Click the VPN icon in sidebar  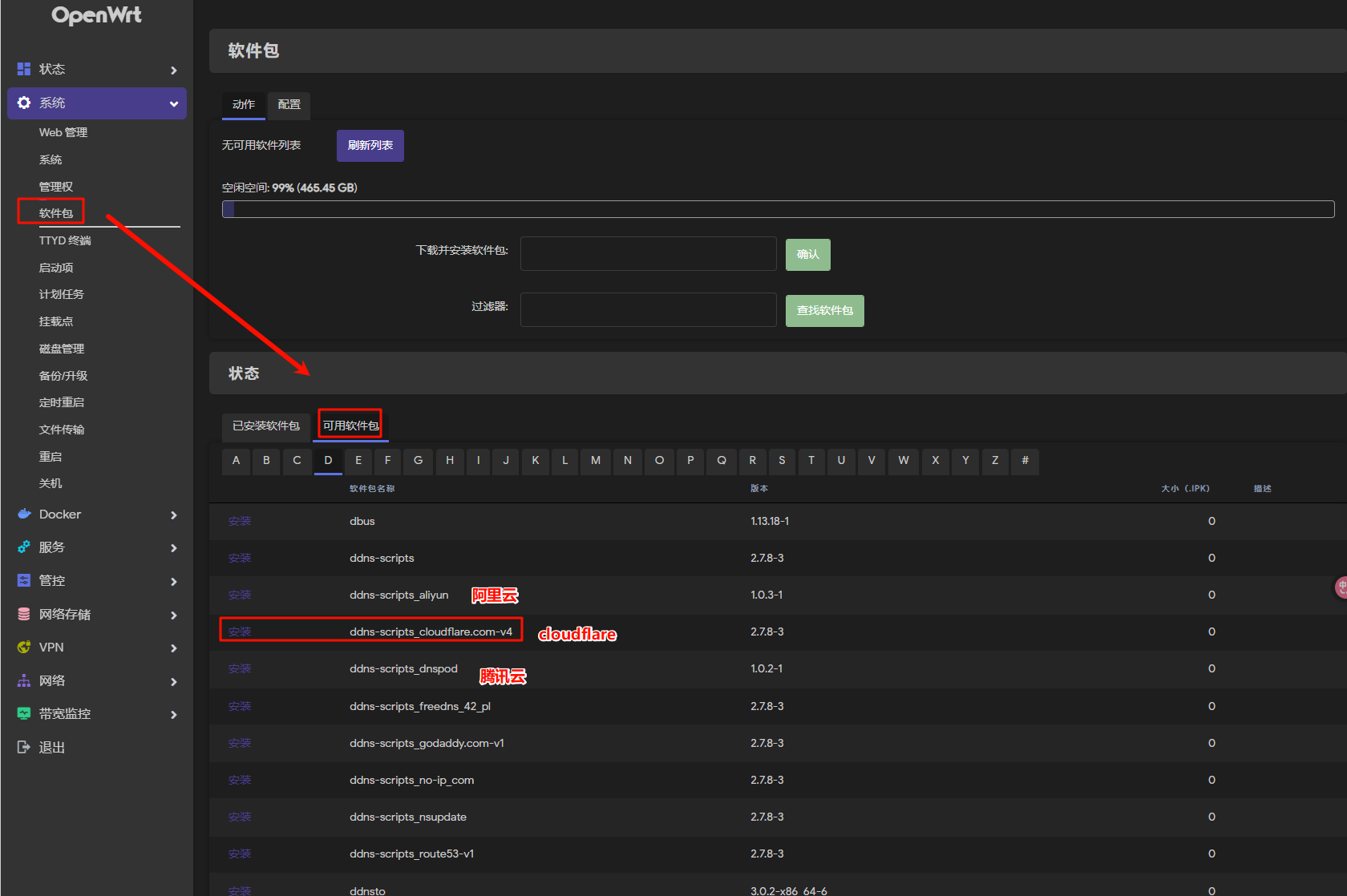(24, 647)
